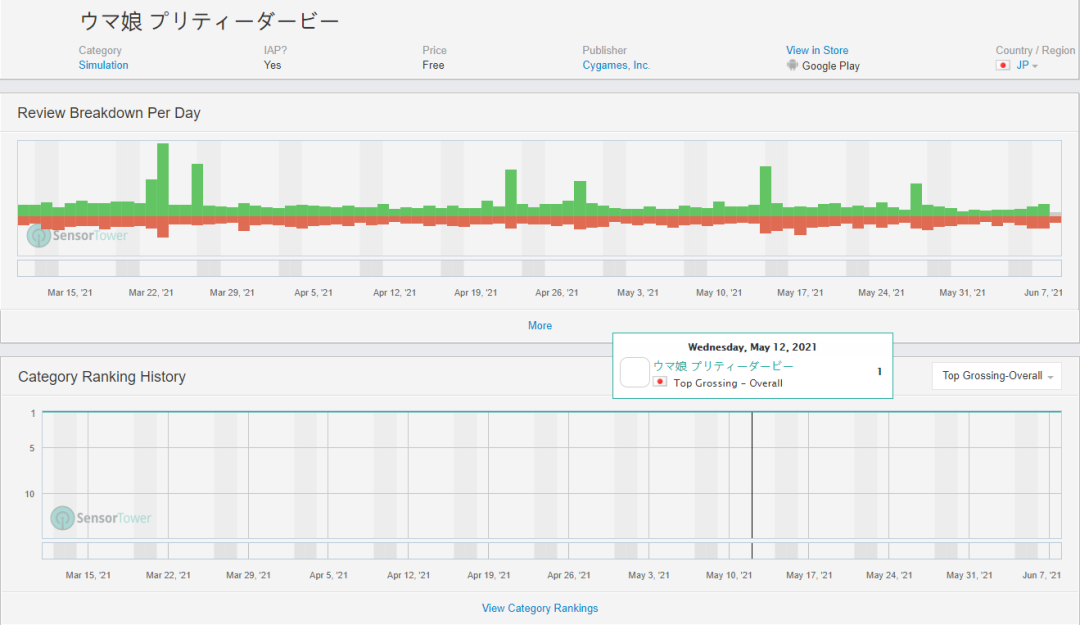Viewport: 1080px width, 625px height.
Task: Click the vertical May 12 marker in ranking chart
Action: pyautogui.click(x=752, y=475)
